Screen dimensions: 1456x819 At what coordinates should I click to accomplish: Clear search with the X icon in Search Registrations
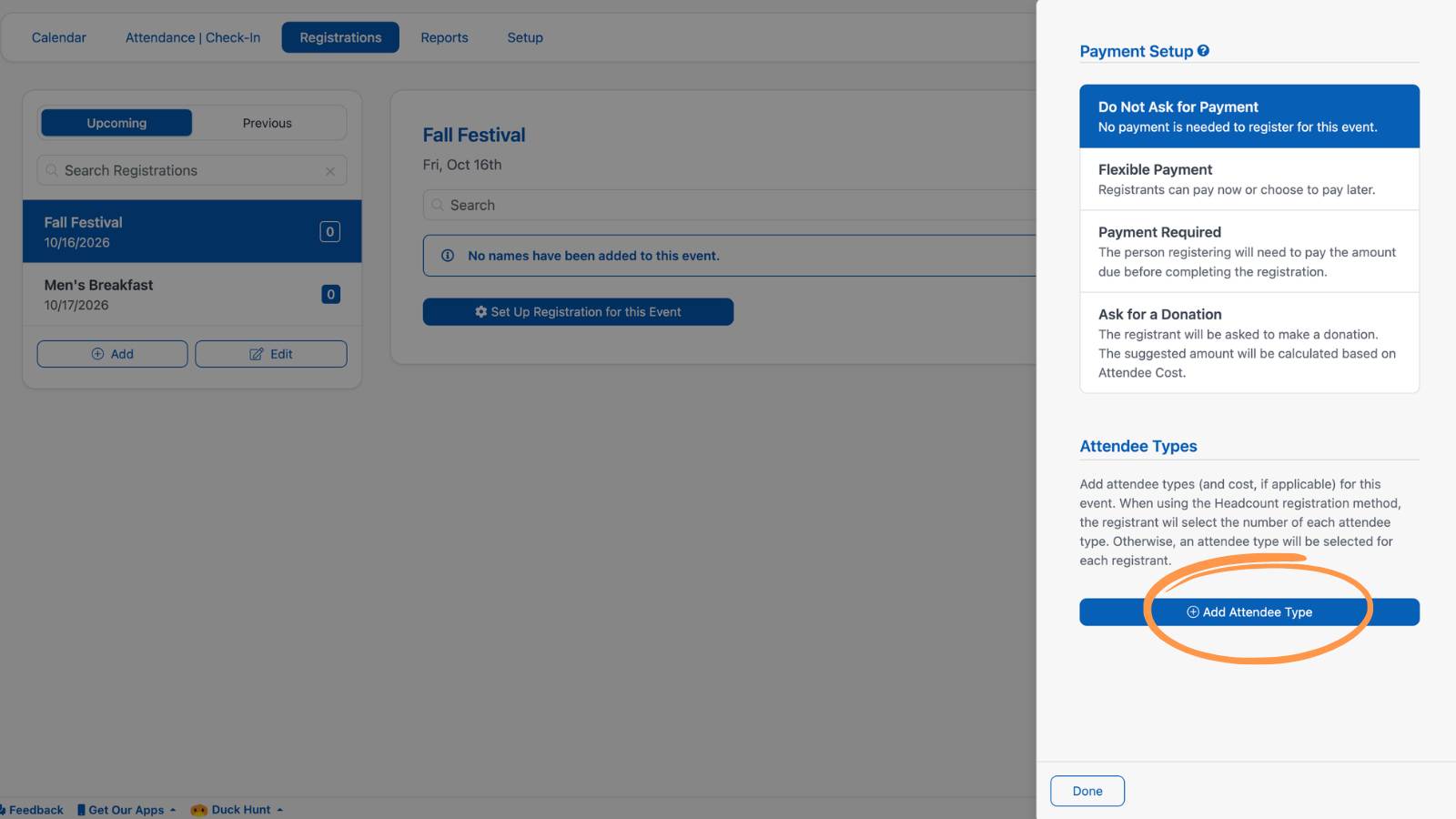tap(330, 171)
